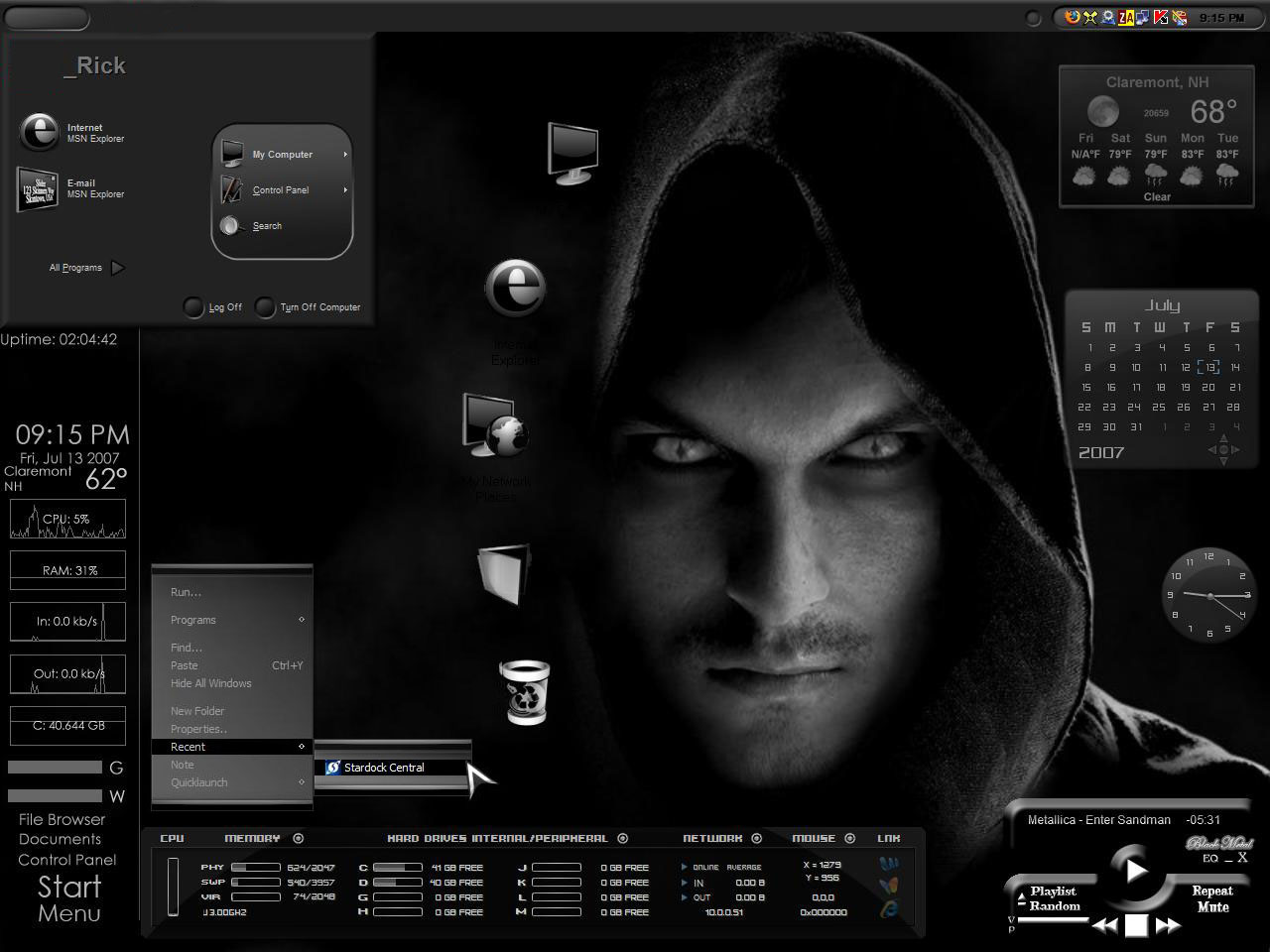Expand the My Computer submenu arrow
Viewport: 1270px width, 952px height.
click(345, 155)
